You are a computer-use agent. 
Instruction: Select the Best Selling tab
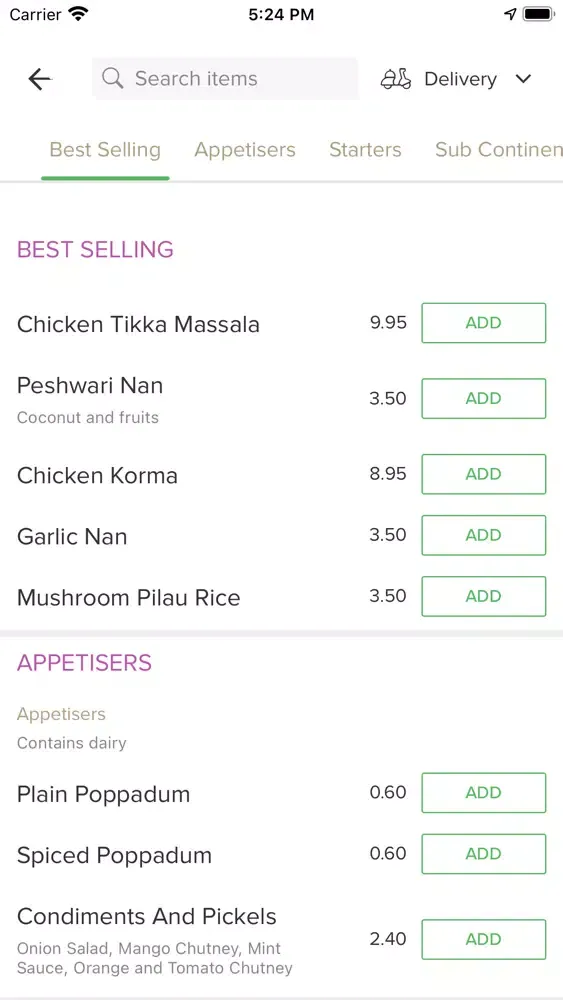pos(105,150)
